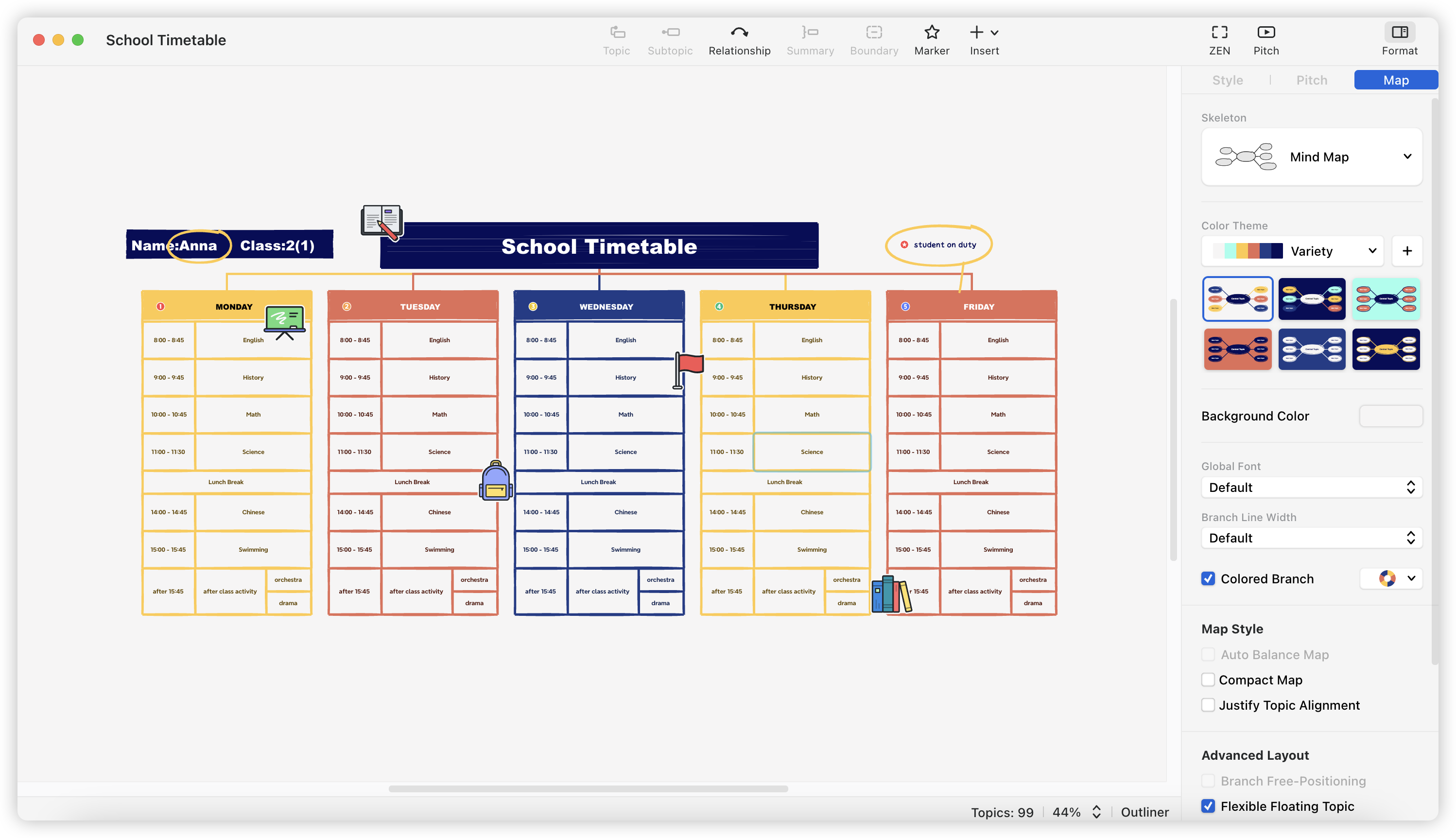Image resolution: width=1456 pixels, height=838 pixels.
Task: Enable Compact Map option
Action: [1208, 680]
